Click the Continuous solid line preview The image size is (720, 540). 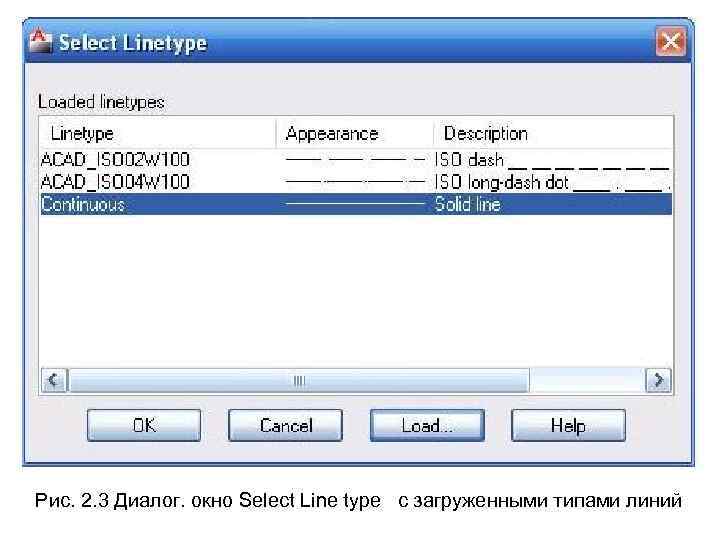pos(355,203)
